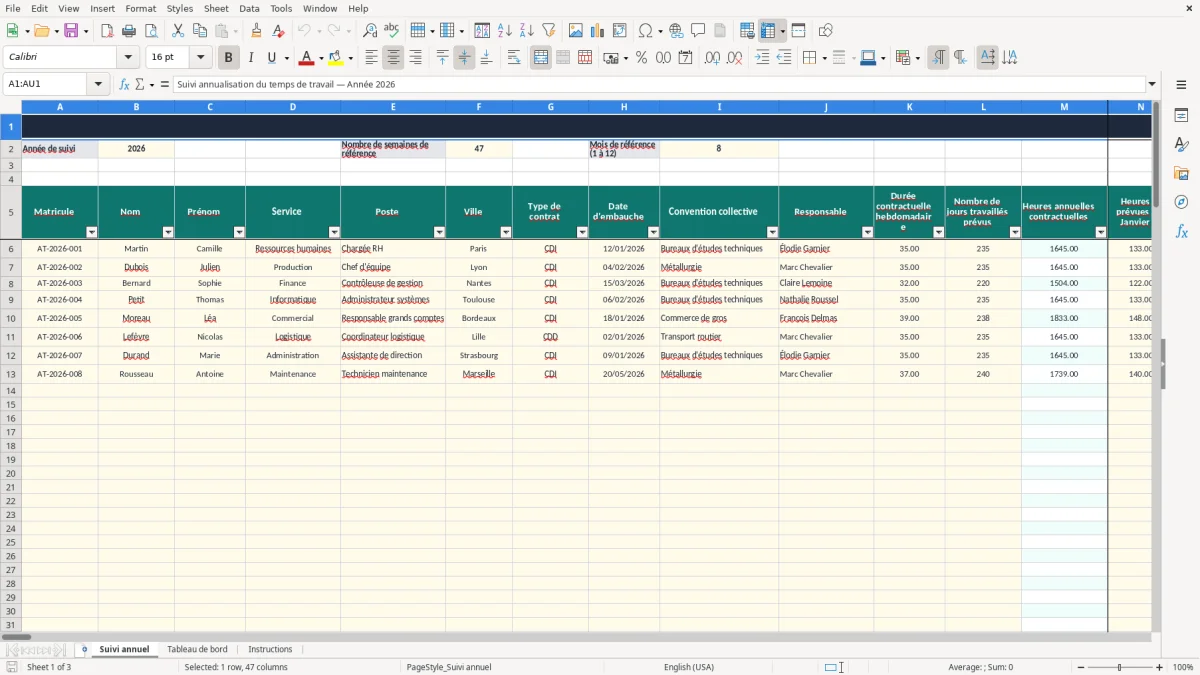Open the Function Wizard fx icon
This screenshot has height=675, width=1200.
click(125, 85)
